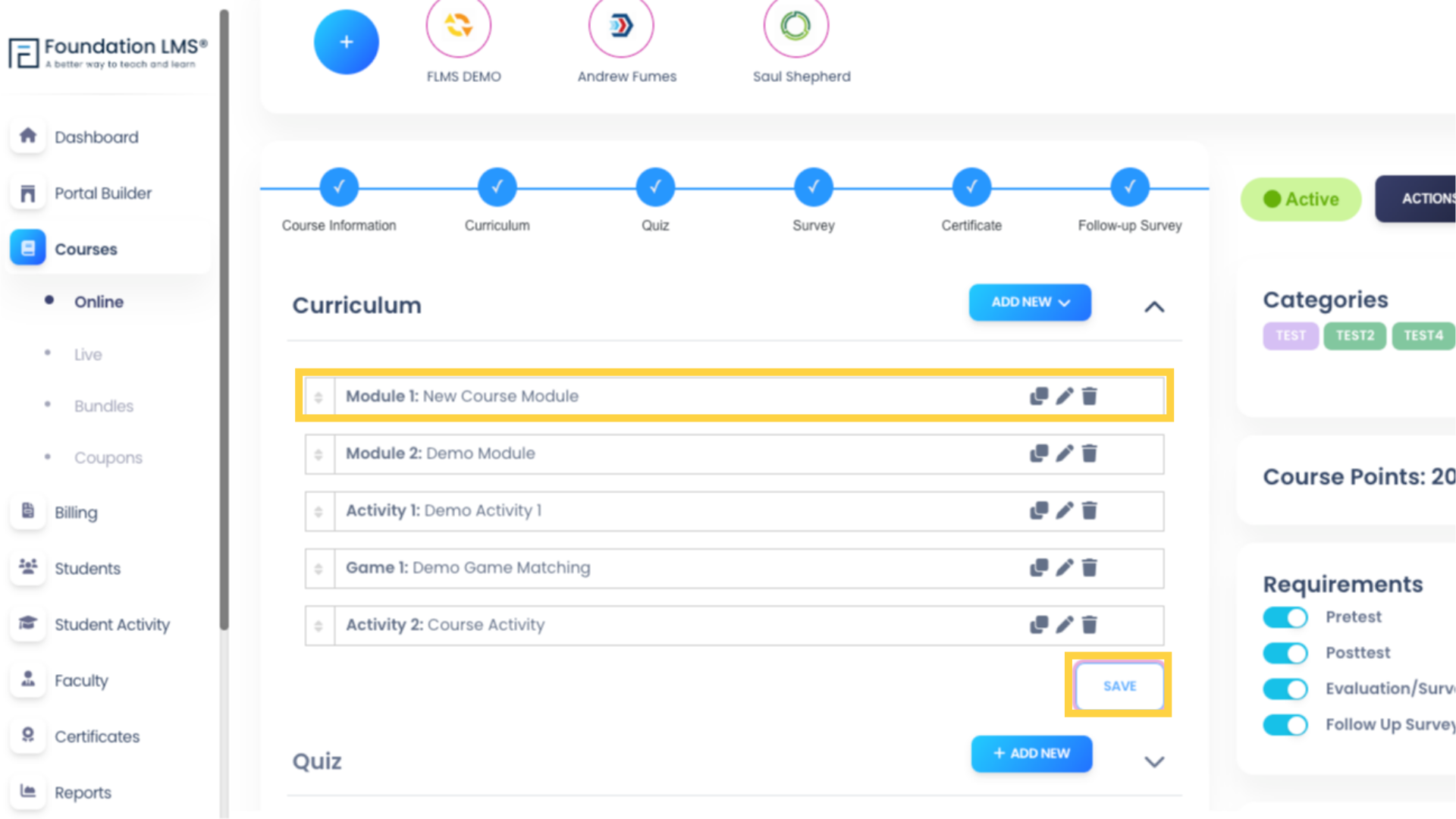Viewport: 1456px width, 819px height.
Task: Toggle the Posttest requirement switch
Action: coord(1285,652)
